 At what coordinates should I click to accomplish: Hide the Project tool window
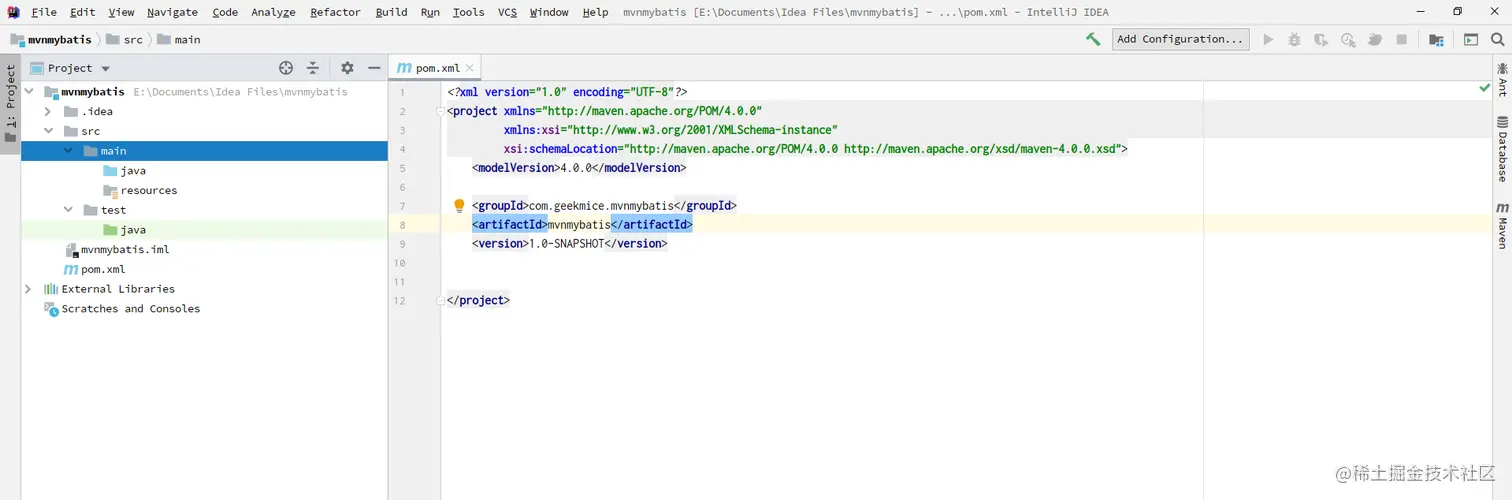pyautogui.click(x=374, y=68)
